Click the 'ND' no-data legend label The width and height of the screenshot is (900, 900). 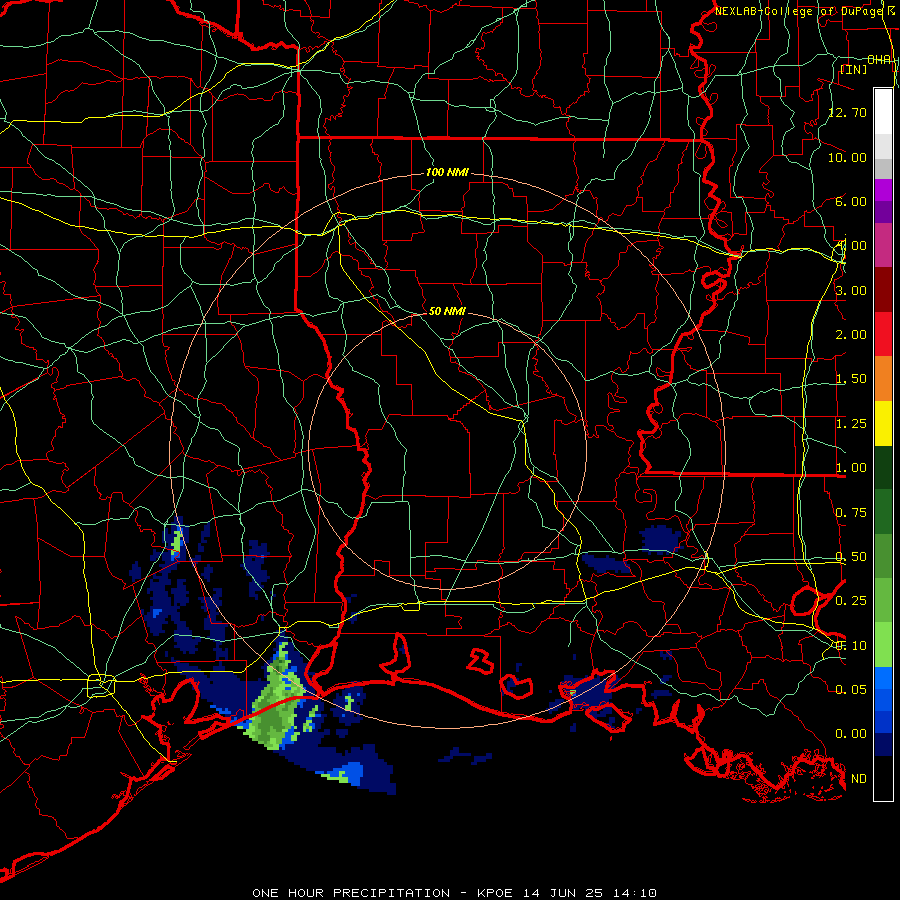[859, 779]
